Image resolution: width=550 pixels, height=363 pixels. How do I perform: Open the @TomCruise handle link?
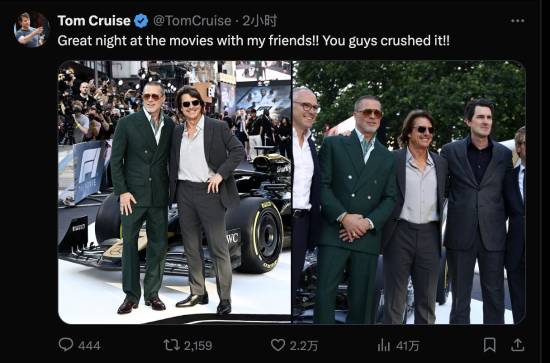pyautogui.click(x=192, y=21)
